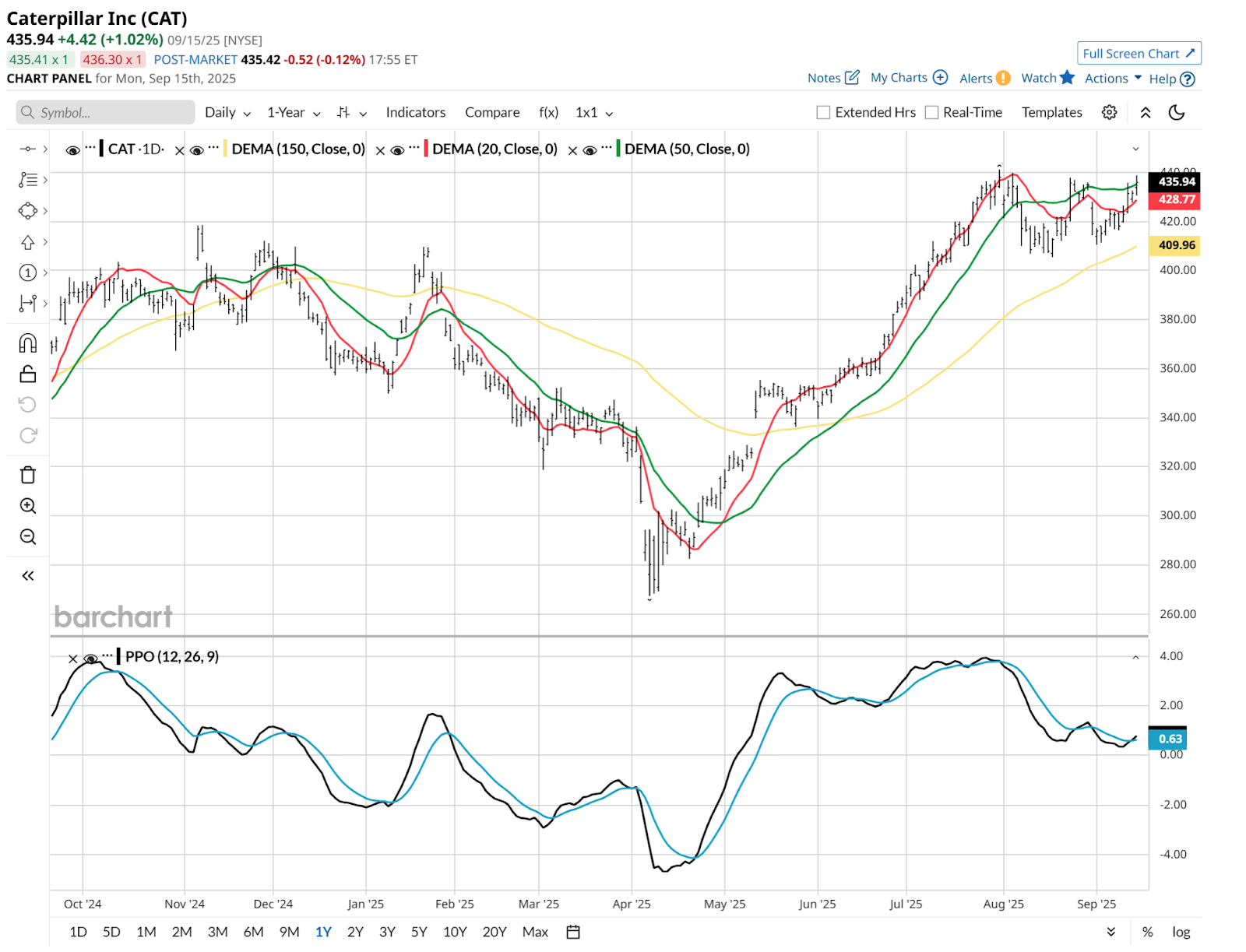The width and height of the screenshot is (1246, 952).
Task: Collapse the PPO pane chevron
Action: coord(1135,658)
